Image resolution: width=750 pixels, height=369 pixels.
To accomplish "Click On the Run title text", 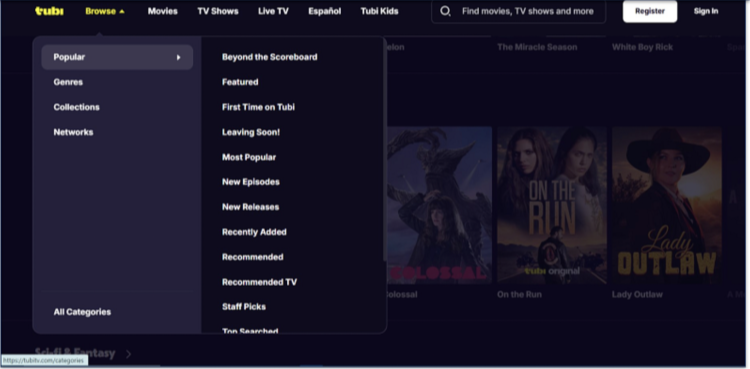I will (x=519, y=294).
